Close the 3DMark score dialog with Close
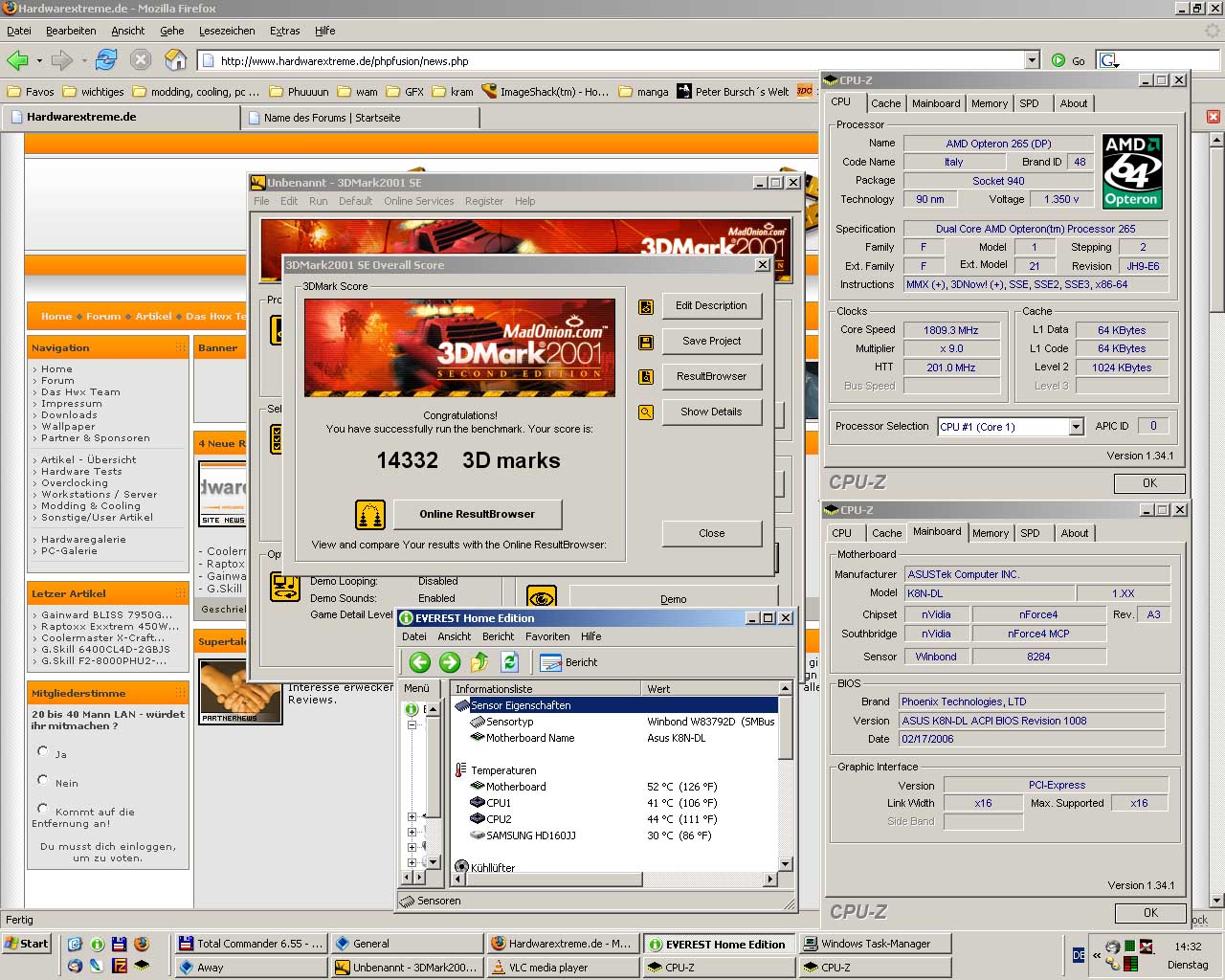This screenshot has width=1225, height=980. [711, 534]
